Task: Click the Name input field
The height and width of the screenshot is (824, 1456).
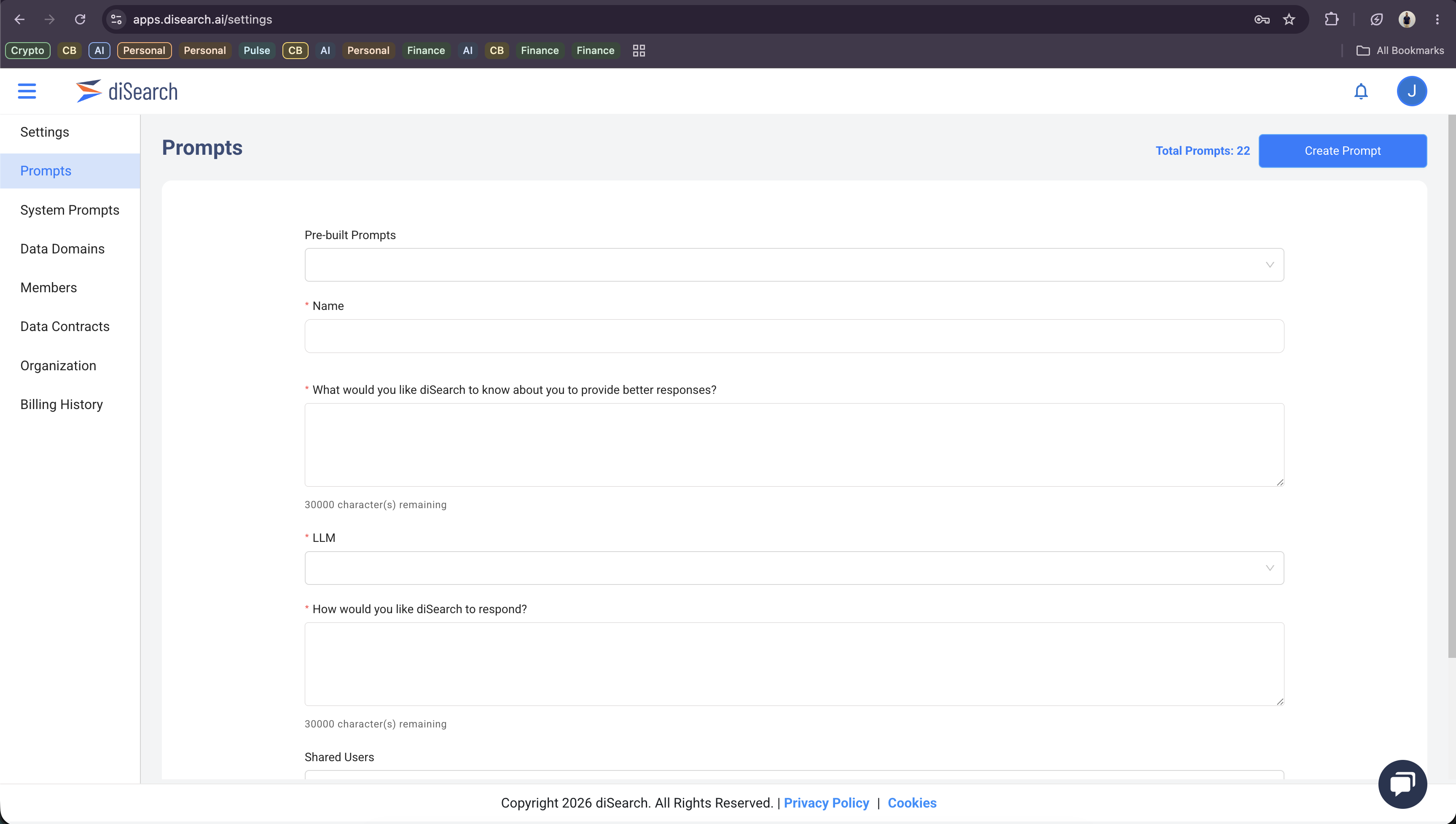Action: [794, 336]
